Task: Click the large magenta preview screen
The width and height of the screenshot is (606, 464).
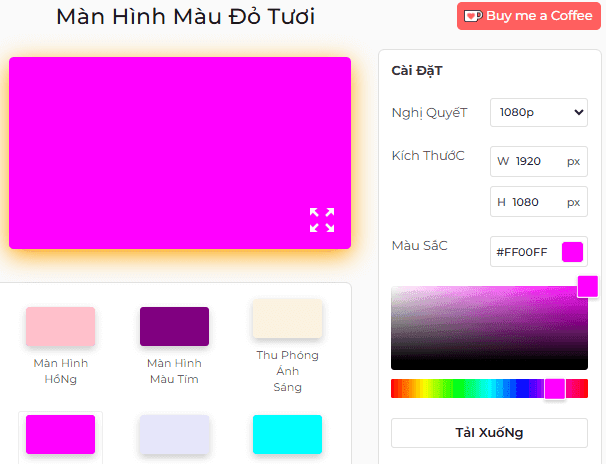Action: pyautogui.click(x=180, y=153)
